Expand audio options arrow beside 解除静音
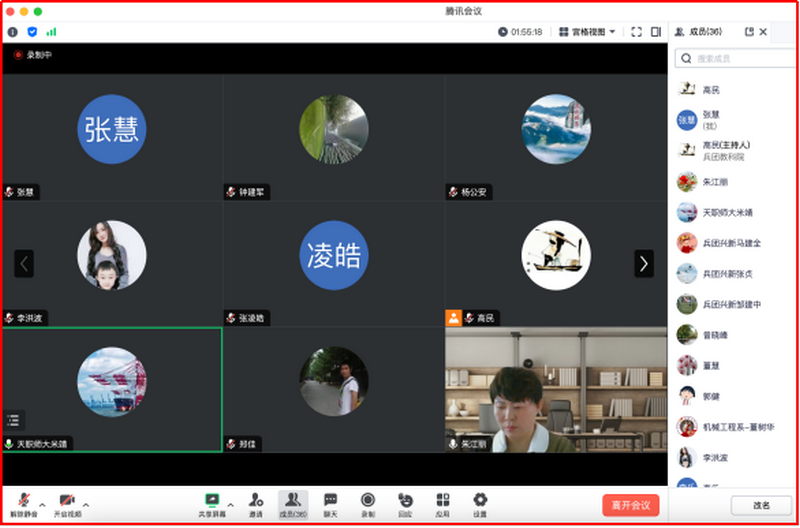This screenshot has width=800, height=528. click(x=40, y=503)
